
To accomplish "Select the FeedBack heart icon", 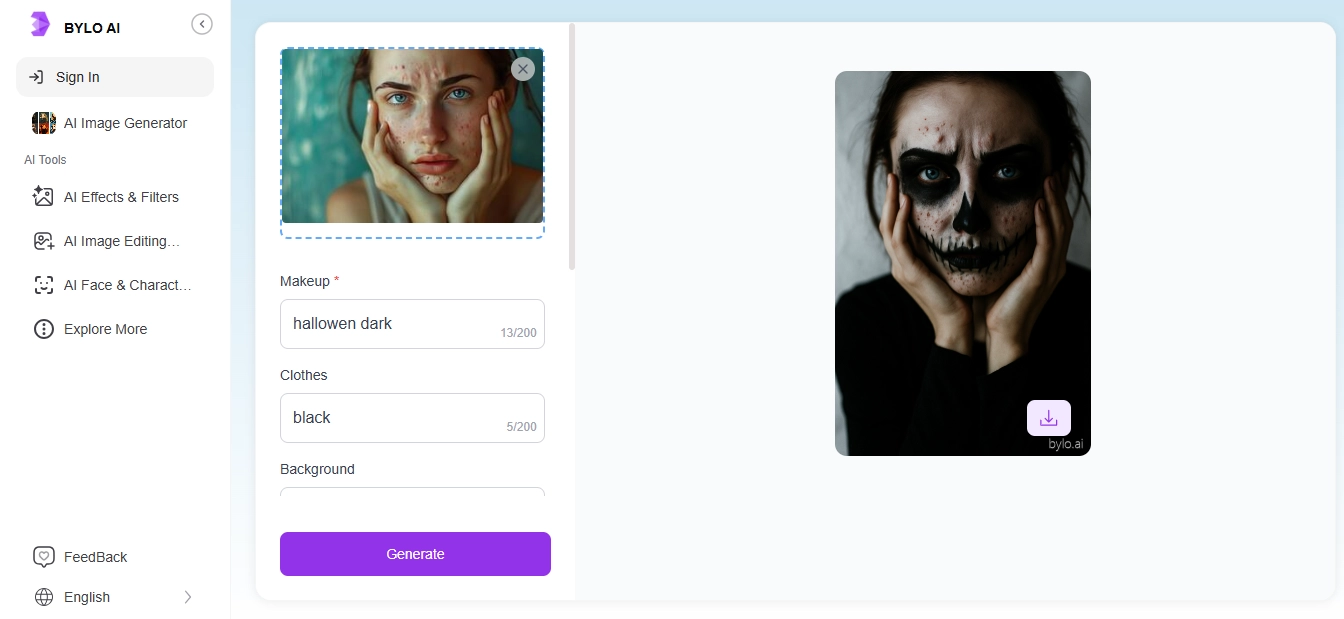I will coord(43,557).
